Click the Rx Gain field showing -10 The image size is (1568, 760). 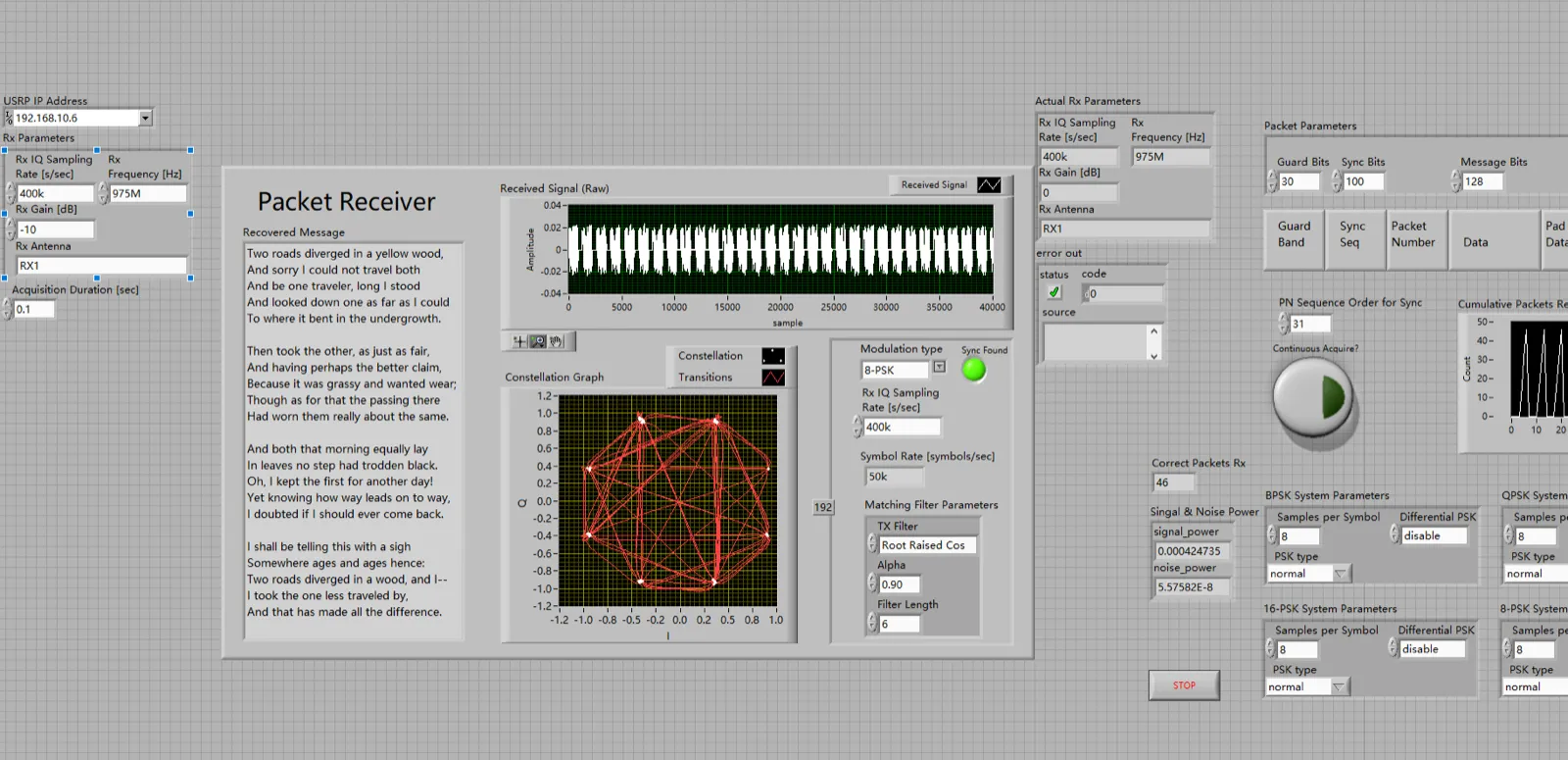point(56,229)
